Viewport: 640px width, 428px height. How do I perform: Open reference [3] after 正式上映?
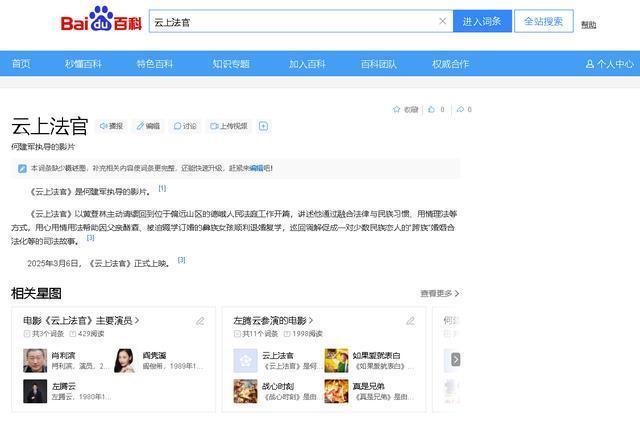(x=182, y=259)
